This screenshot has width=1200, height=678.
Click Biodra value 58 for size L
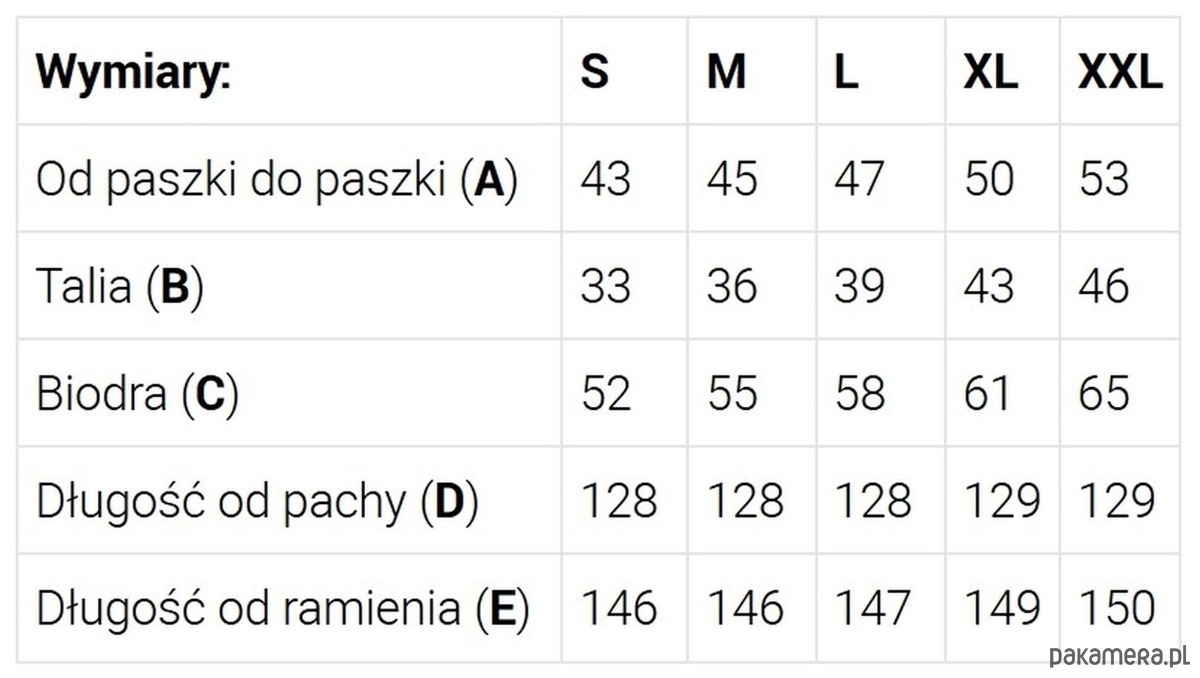[x=860, y=394]
